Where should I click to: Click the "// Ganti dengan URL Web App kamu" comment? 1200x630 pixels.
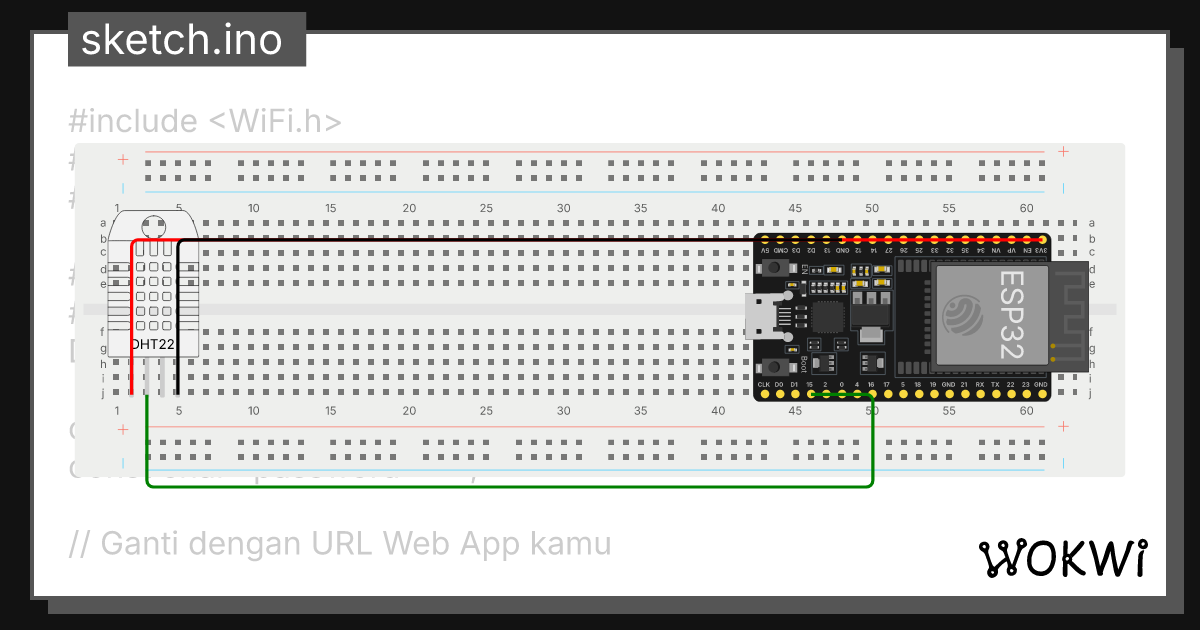[340, 544]
